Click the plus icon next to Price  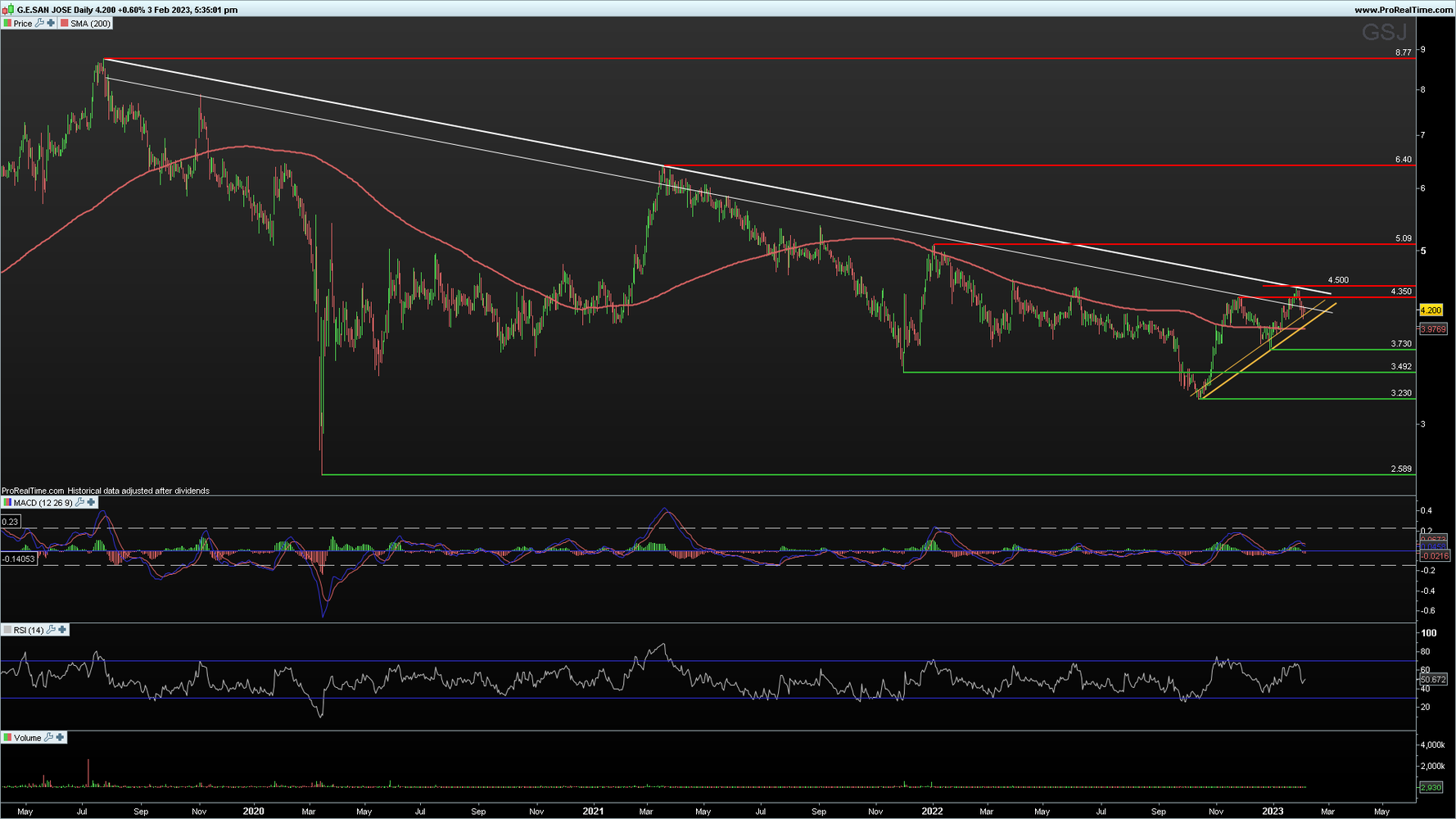click(51, 23)
